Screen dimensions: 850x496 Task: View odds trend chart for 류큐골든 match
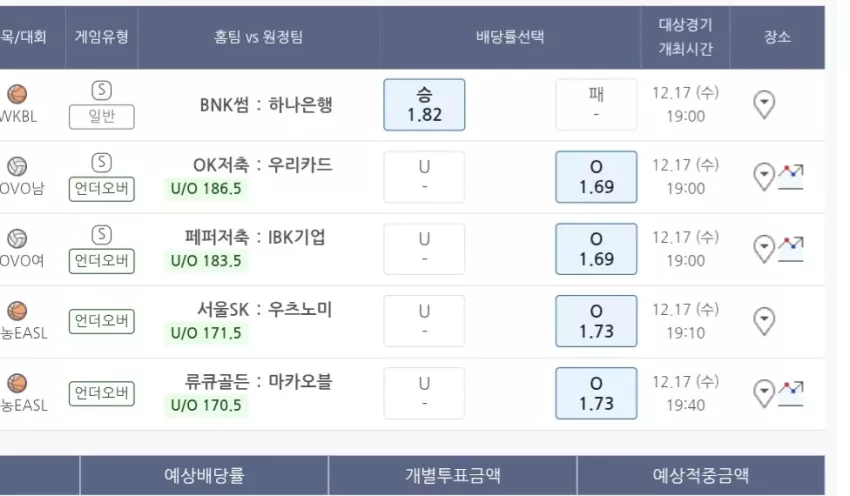point(791,394)
